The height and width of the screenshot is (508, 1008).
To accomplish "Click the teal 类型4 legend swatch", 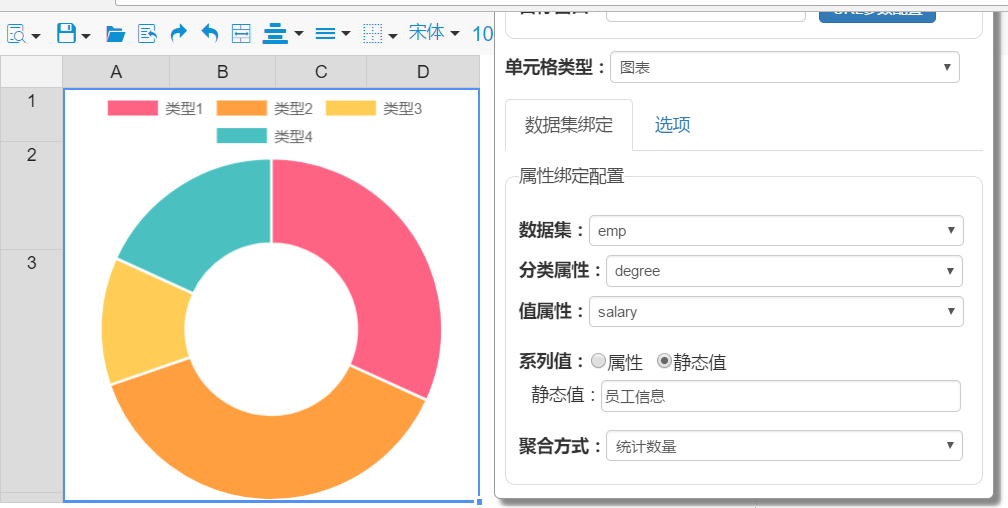I will (241, 136).
